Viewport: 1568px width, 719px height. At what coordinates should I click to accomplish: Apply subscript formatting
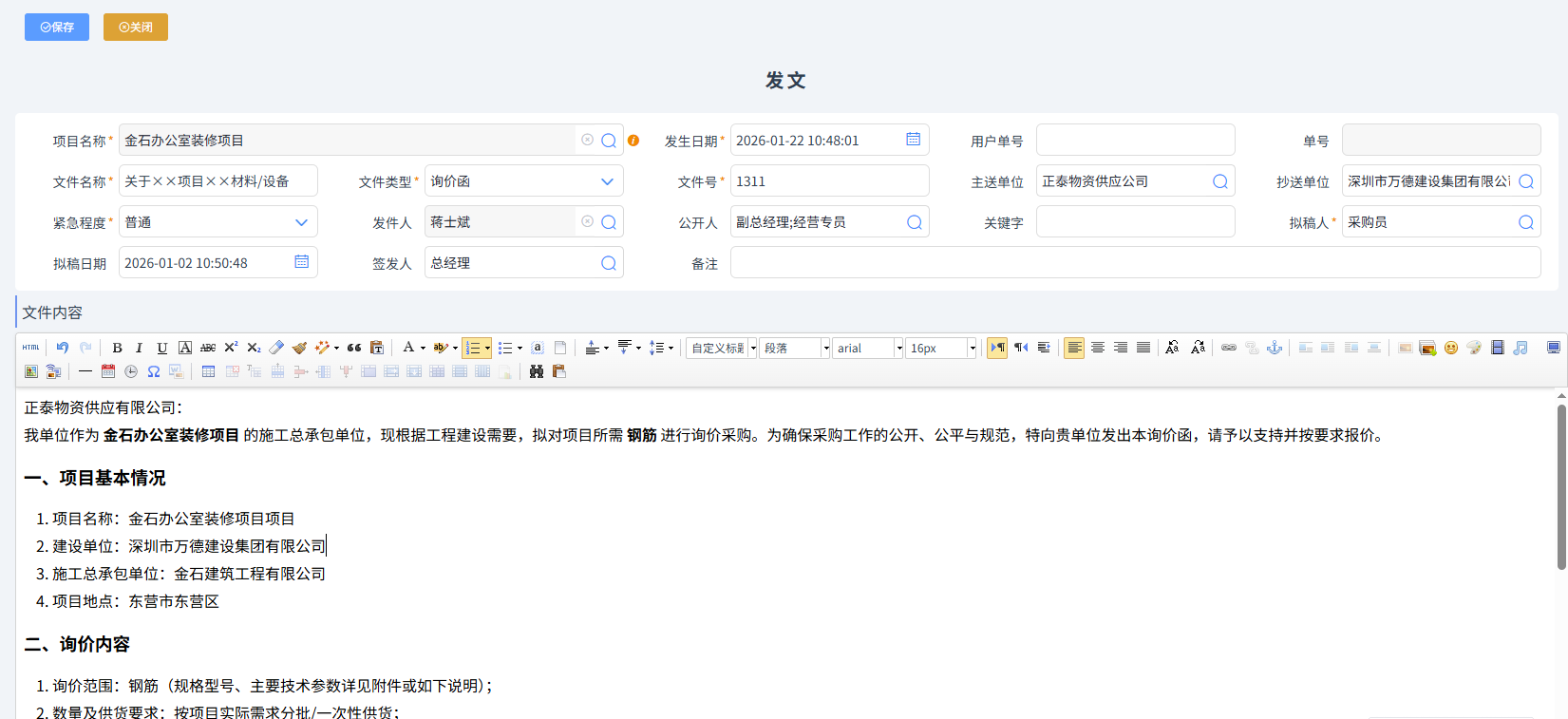[x=254, y=348]
